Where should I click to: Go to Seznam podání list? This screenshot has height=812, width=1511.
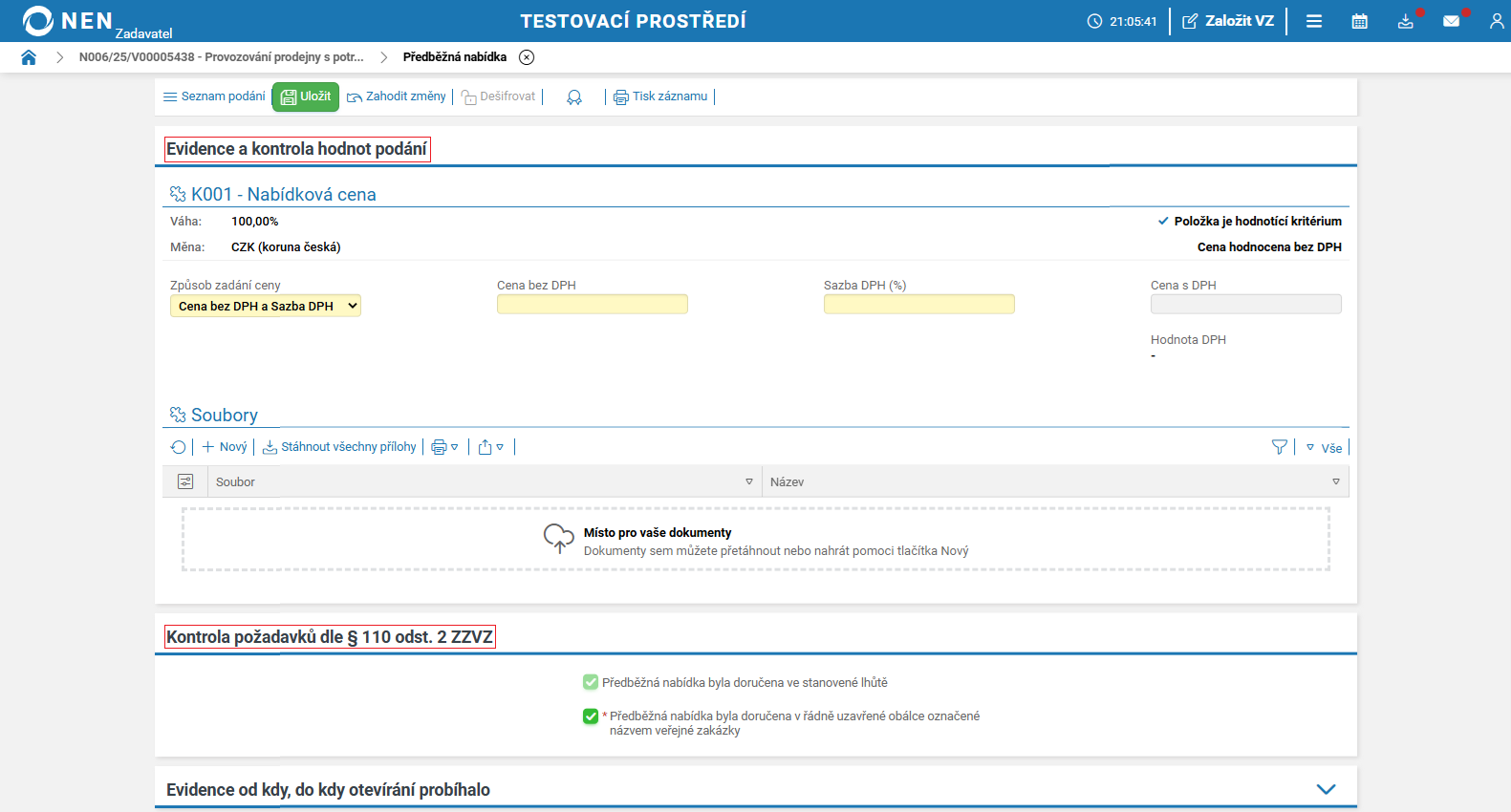215,96
